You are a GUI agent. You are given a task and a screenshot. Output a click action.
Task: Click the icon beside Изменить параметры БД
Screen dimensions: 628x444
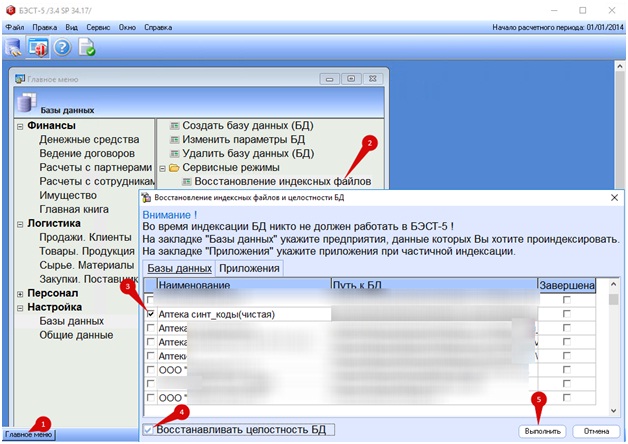click(174, 140)
